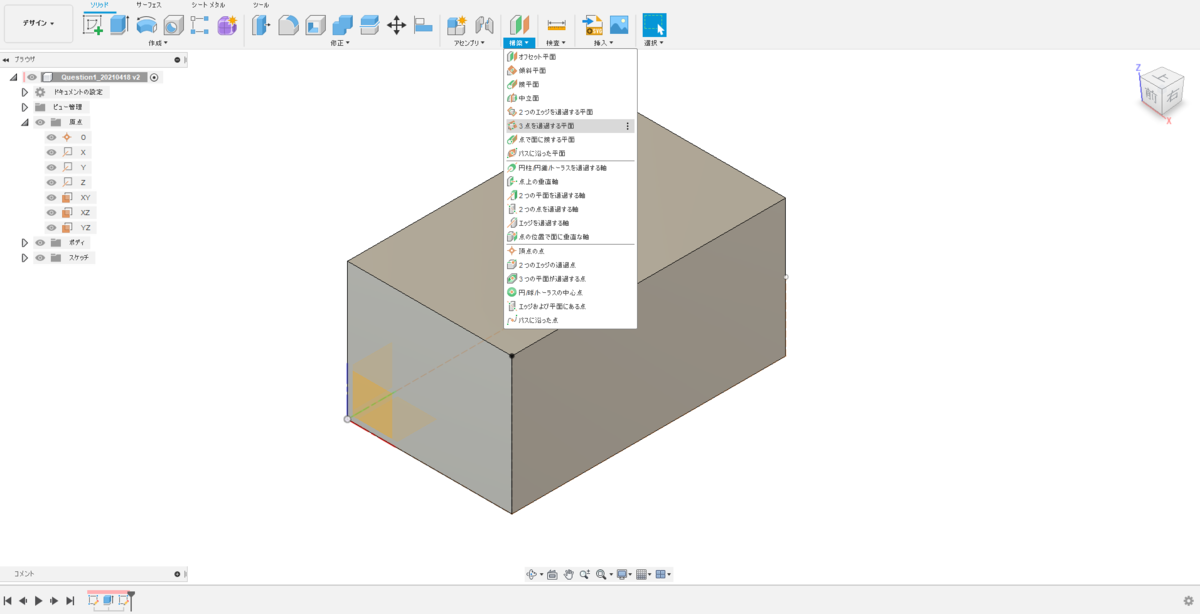
Task: Select the Extrude tool icon
Action: (119, 25)
